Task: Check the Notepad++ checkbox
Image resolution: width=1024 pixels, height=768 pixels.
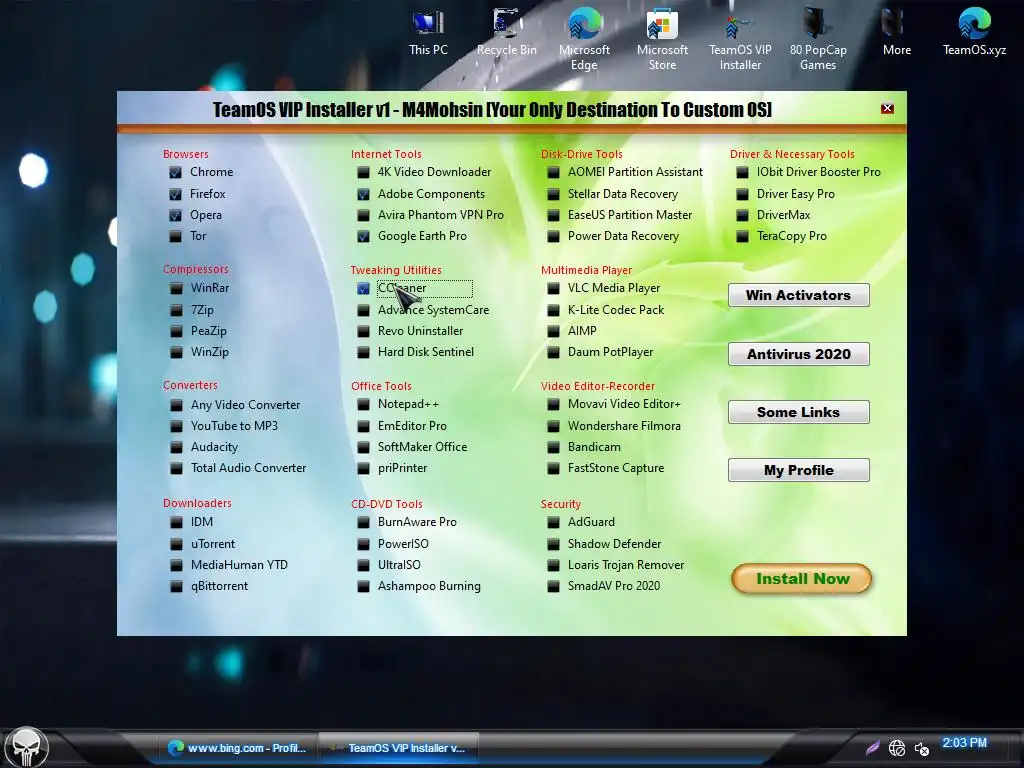Action: tap(364, 404)
